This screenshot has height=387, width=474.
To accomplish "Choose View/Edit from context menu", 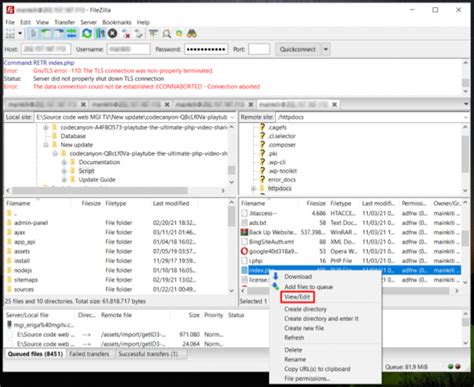I will point(297,297).
